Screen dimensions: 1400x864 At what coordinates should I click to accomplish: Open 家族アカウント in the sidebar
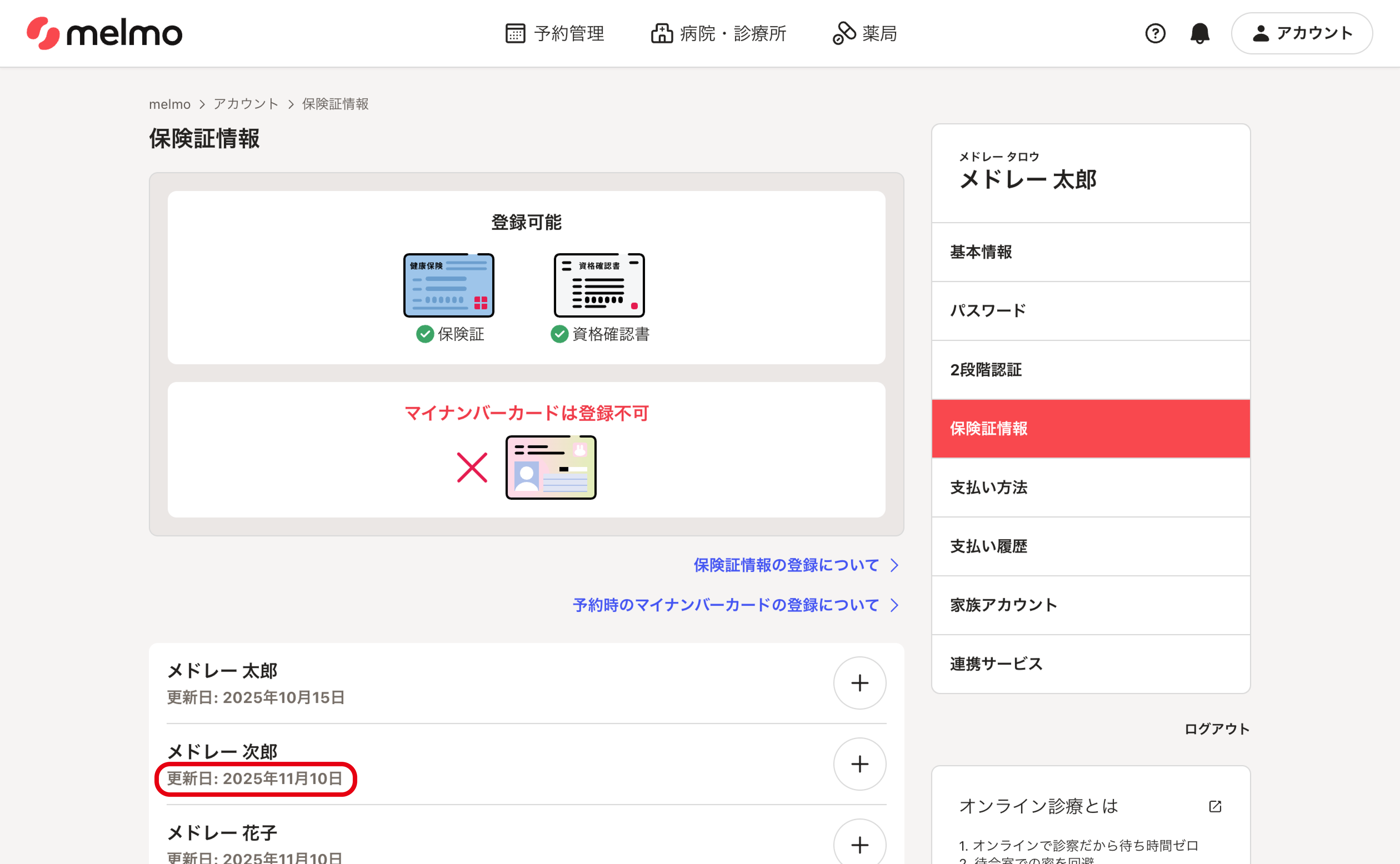point(1003,605)
